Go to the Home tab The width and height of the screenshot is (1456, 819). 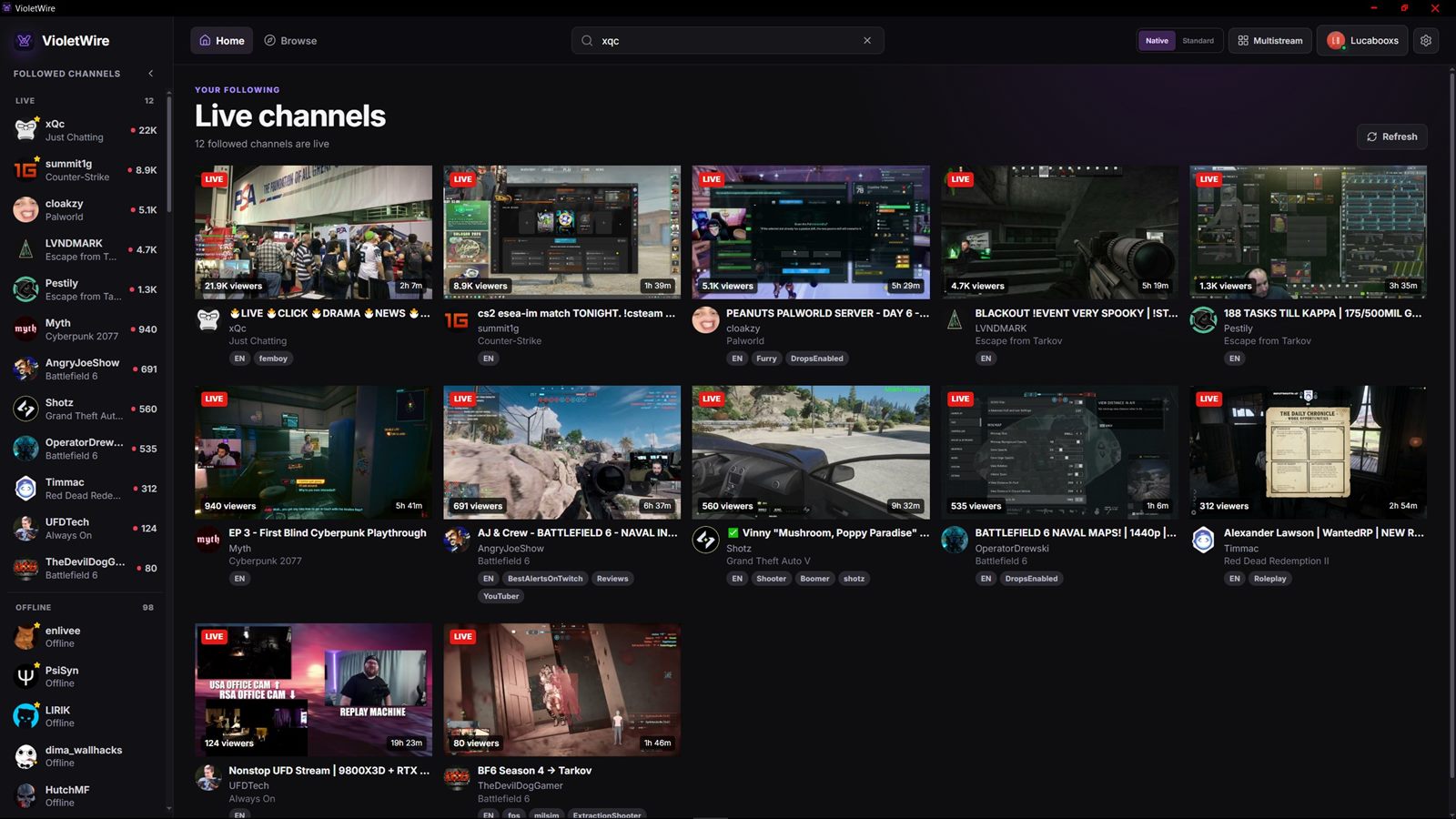(x=222, y=41)
